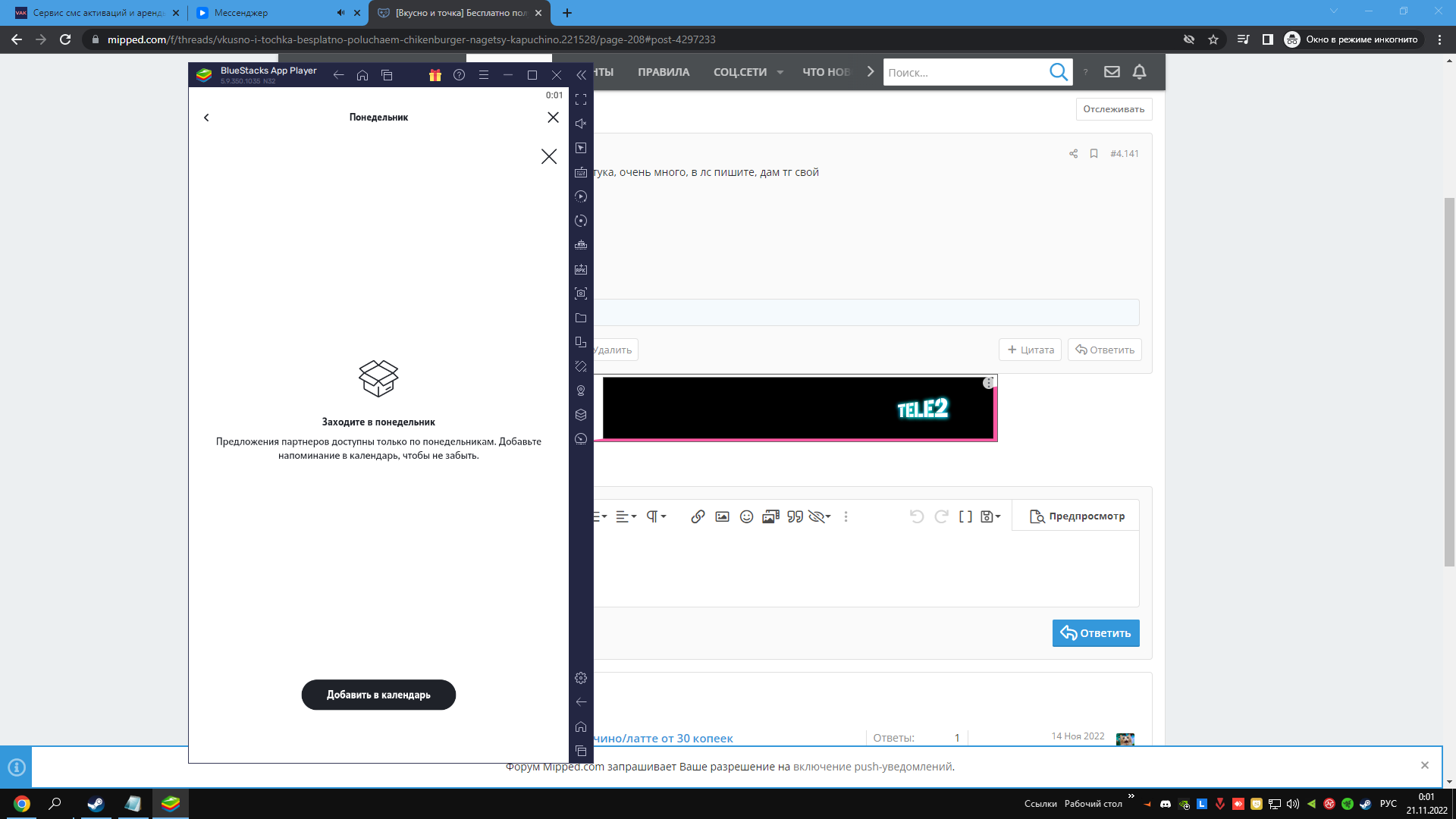1456x819 pixels.
Task: Open forum alerts bell icon
Action: pos(1139,72)
